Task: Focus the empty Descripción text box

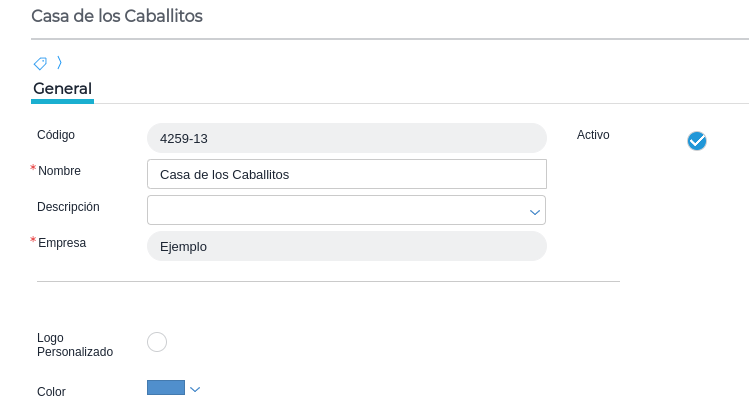Action: [x=336, y=210]
